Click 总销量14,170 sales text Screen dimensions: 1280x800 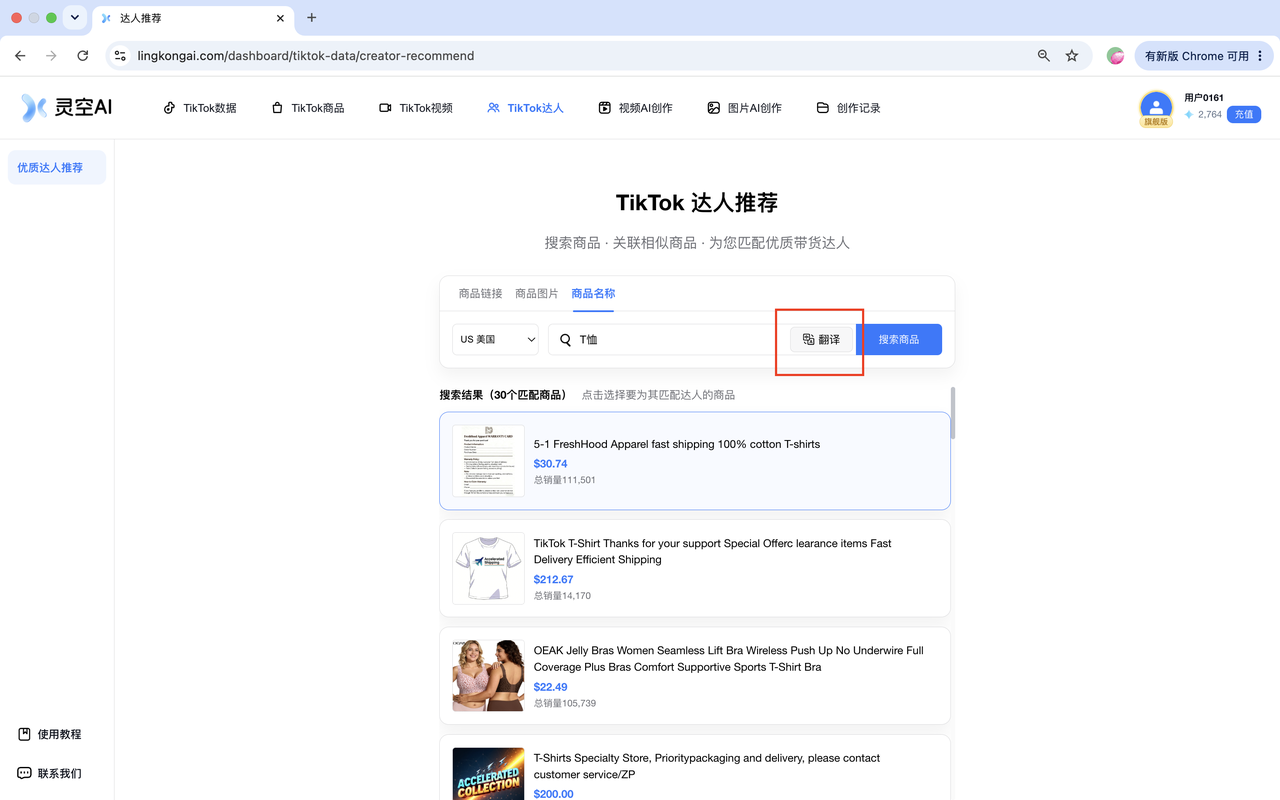(562, 596)
